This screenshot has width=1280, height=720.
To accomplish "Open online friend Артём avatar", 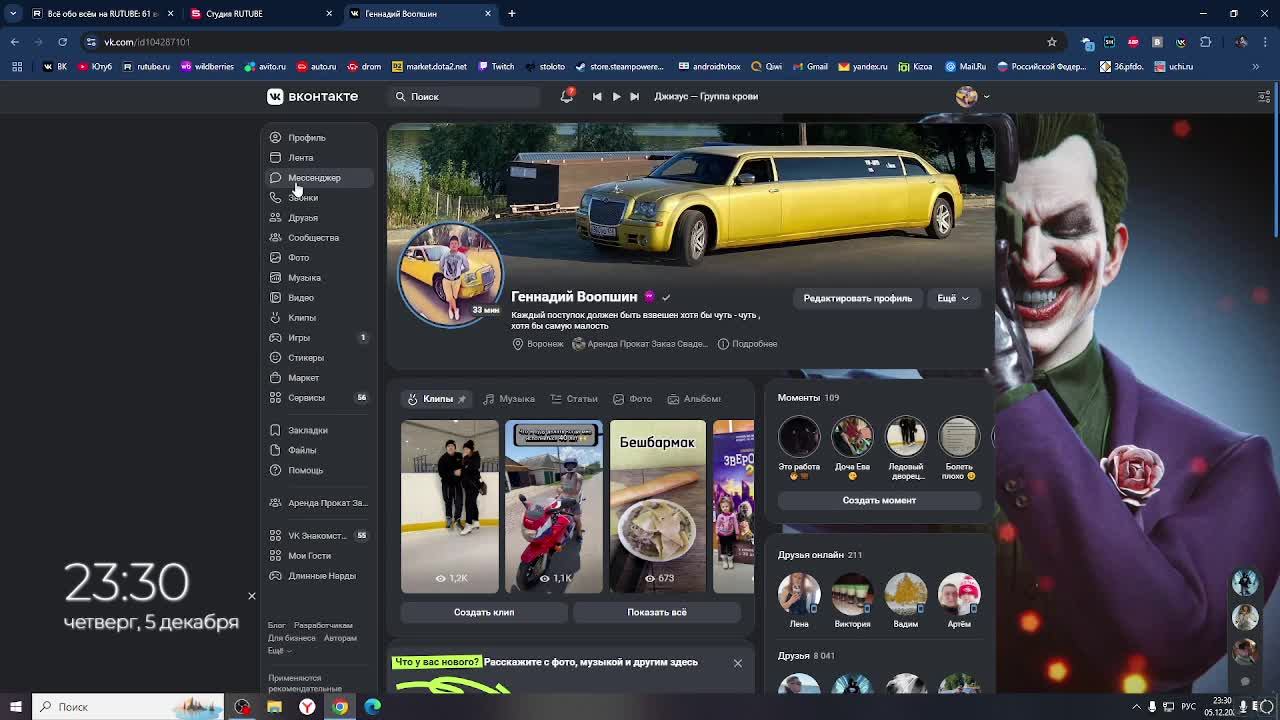I will click(959, 593).
